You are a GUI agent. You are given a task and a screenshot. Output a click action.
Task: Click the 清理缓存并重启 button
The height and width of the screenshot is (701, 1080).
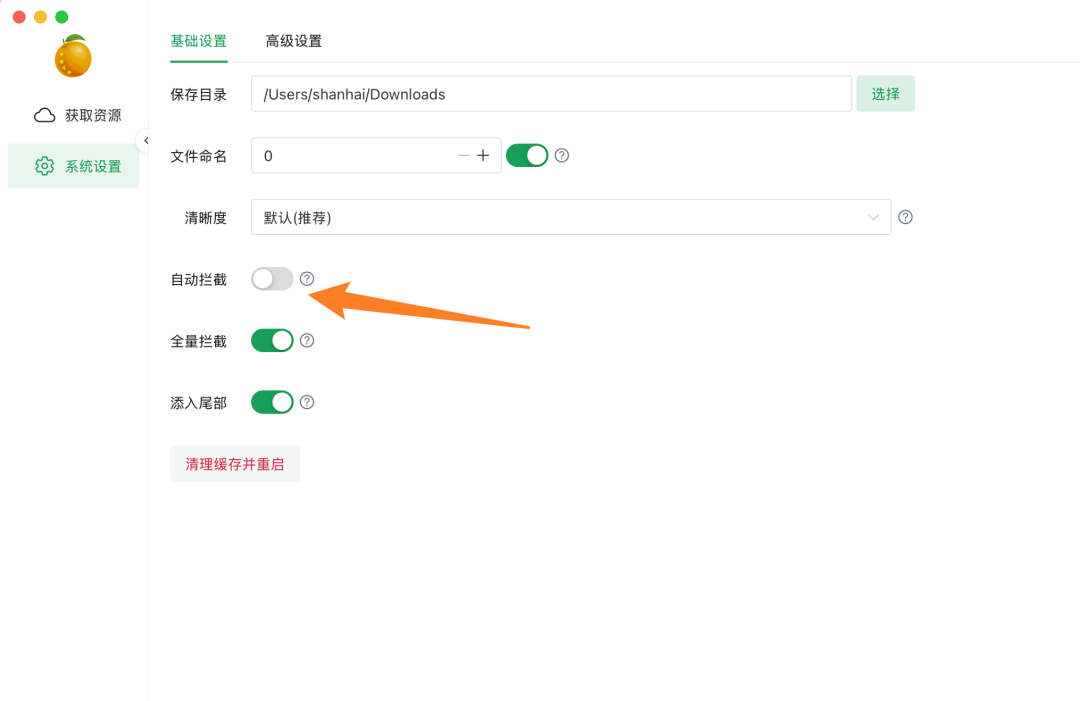(x=235, y=464)
